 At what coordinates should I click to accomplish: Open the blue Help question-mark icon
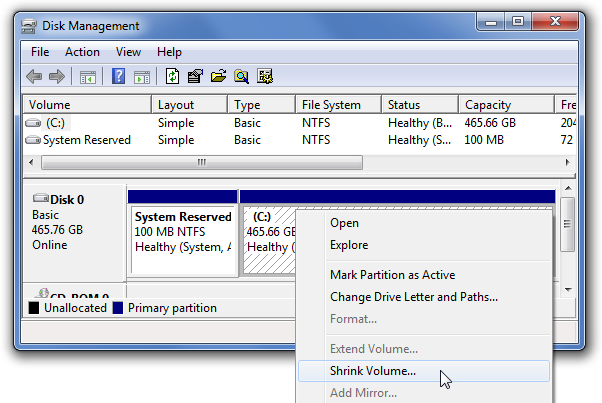point(118,76)
